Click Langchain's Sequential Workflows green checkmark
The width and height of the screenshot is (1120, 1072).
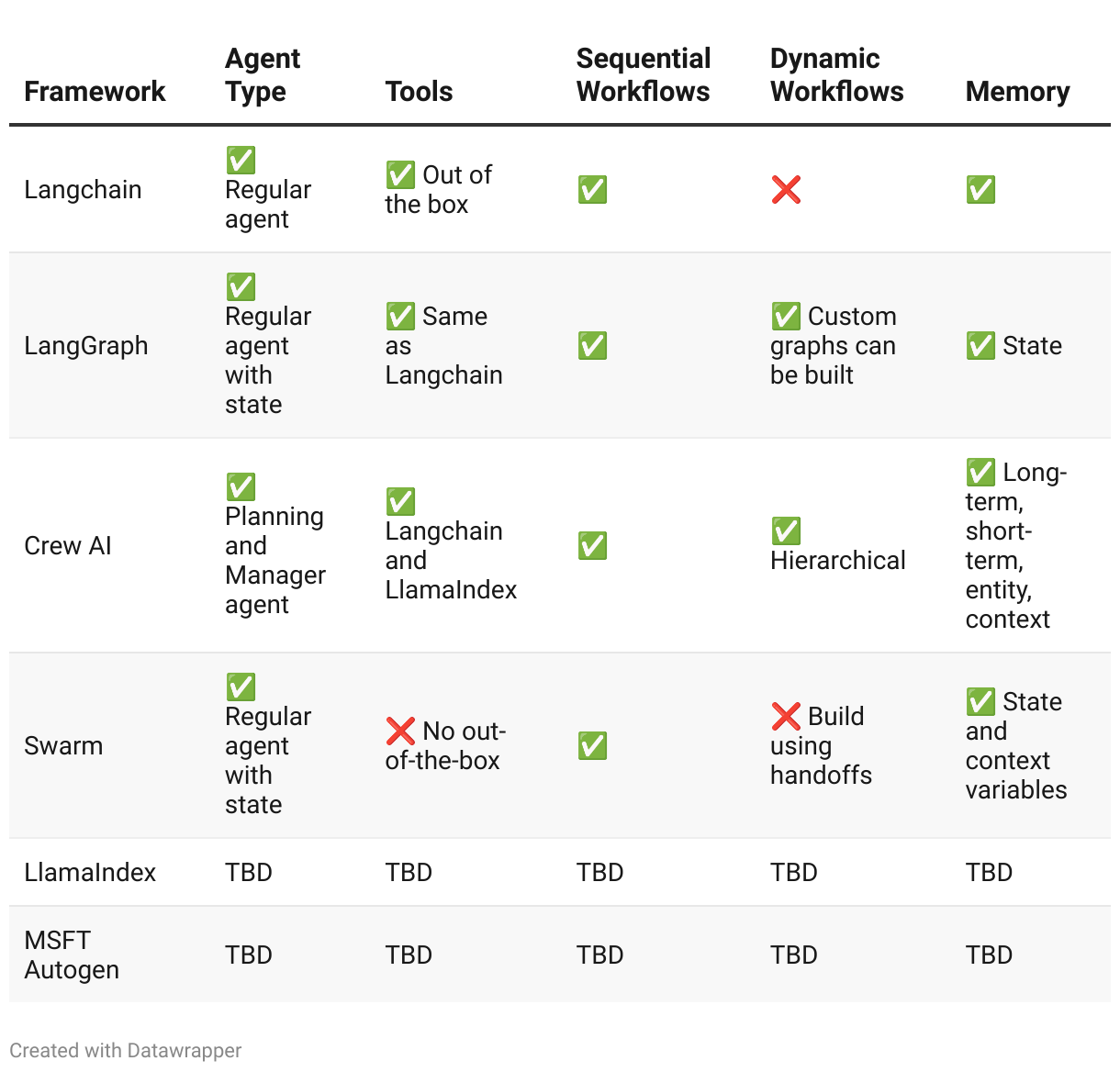click(592, 190)
